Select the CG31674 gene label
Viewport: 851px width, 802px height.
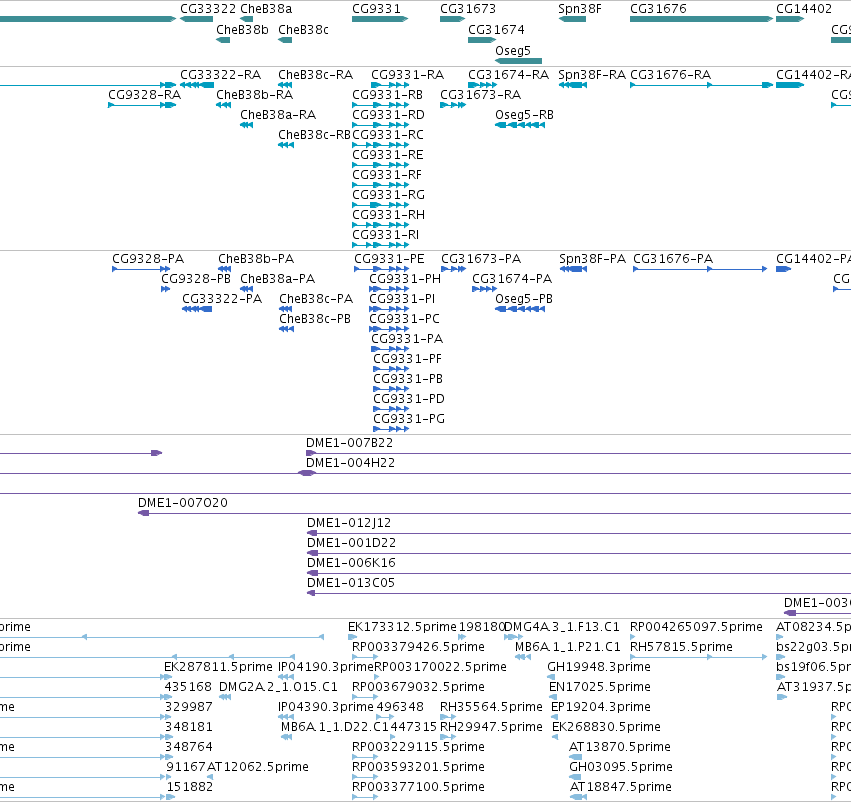(496, 30)
